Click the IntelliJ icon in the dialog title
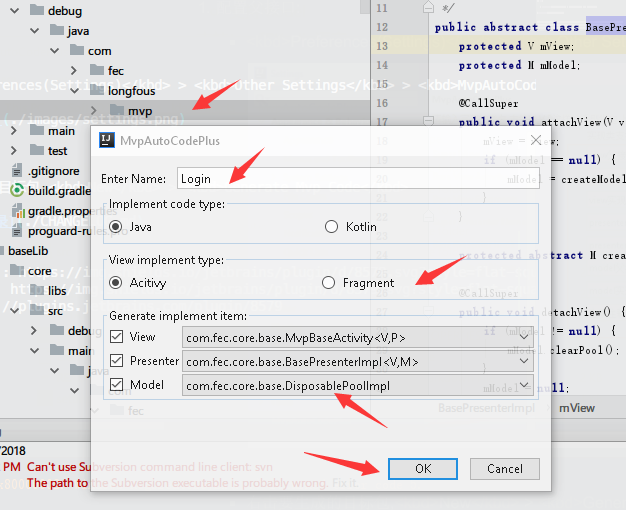 click(107, 140)
